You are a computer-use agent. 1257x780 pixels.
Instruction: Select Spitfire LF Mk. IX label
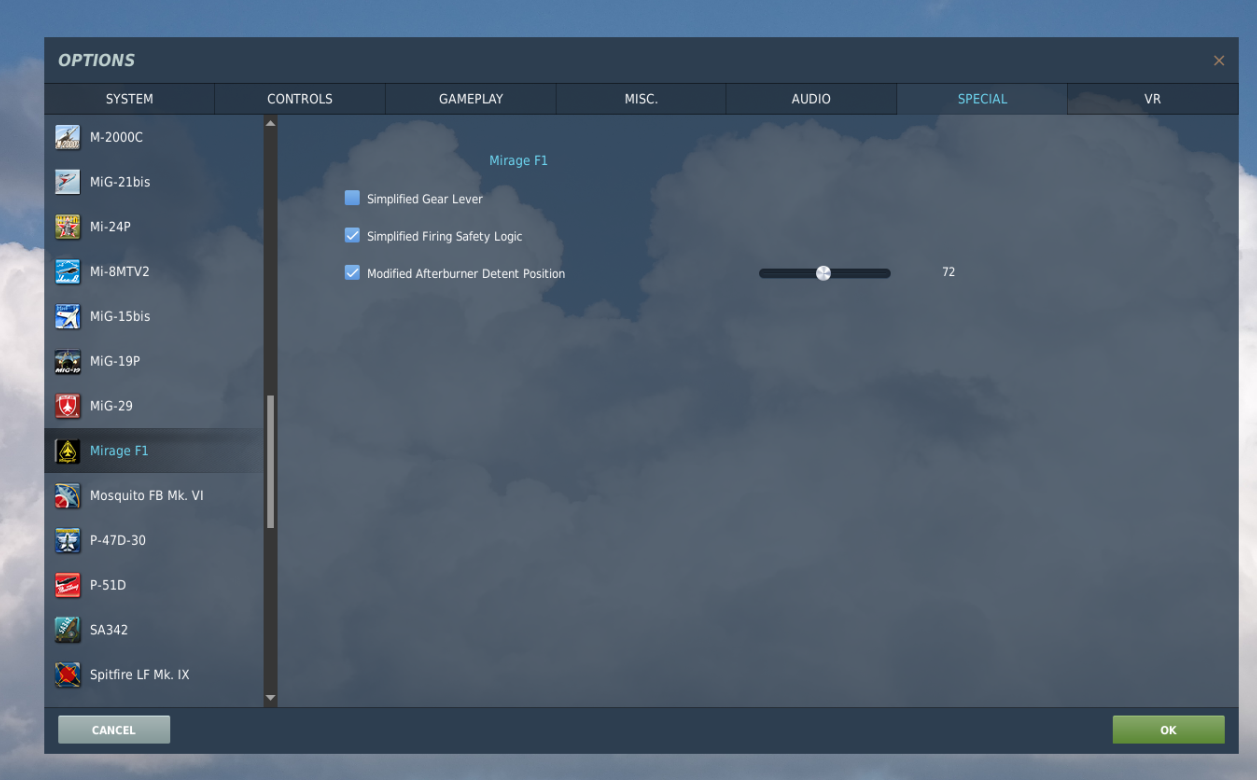(139, 675)
